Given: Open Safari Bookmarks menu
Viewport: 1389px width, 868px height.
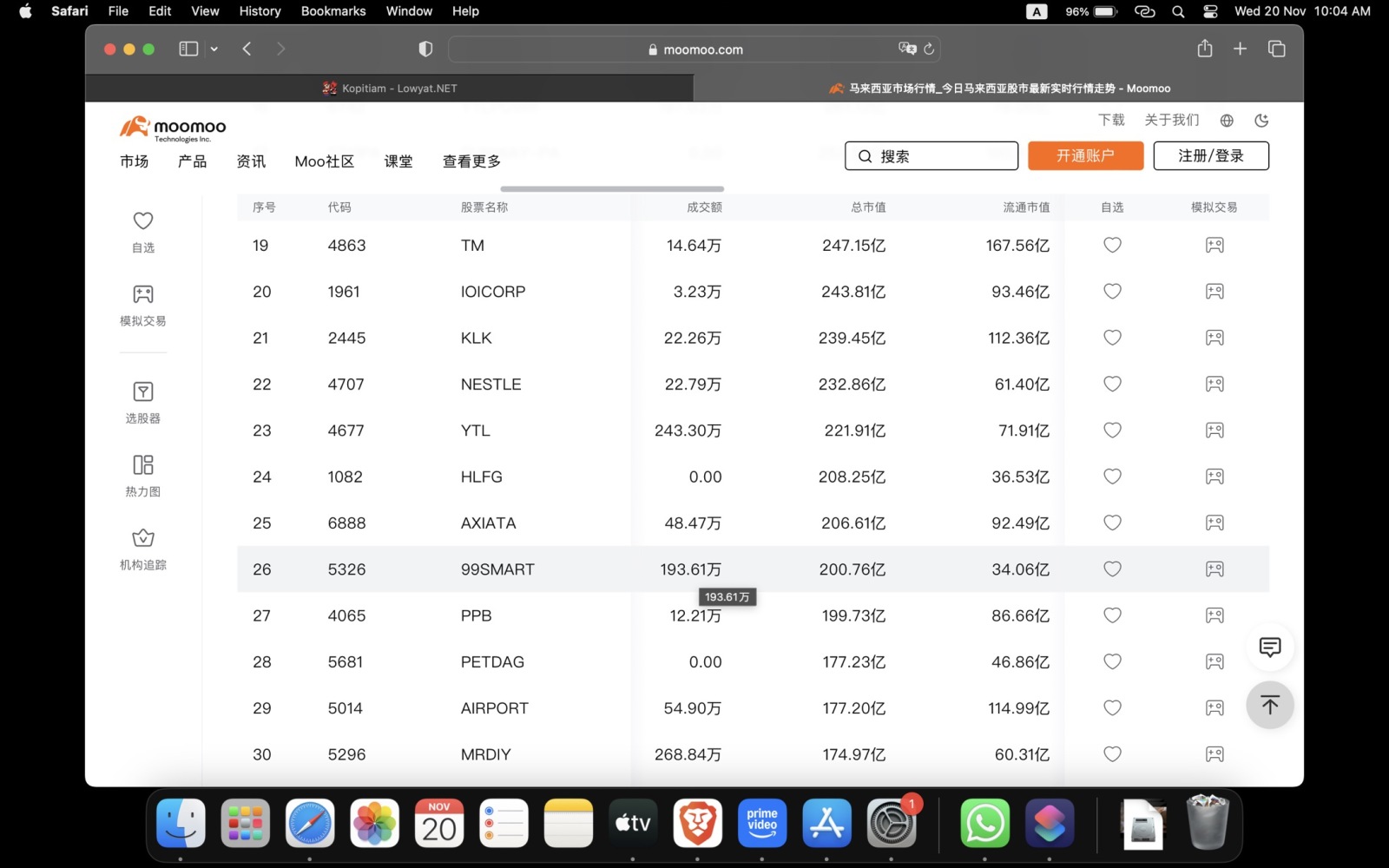Looking at the screenshot, I should point(333,11).
